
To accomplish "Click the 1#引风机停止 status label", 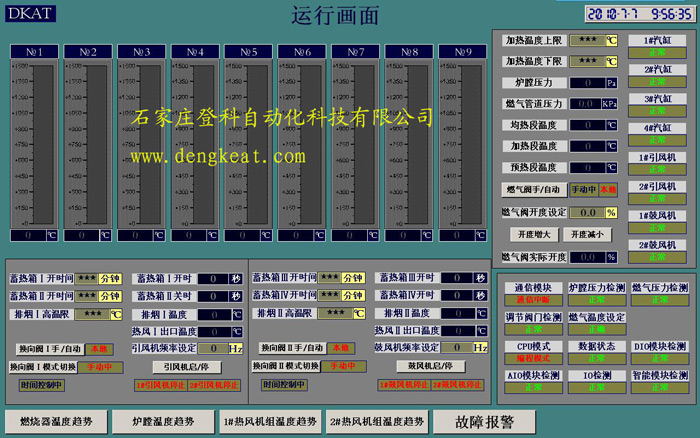I will 161,385.
